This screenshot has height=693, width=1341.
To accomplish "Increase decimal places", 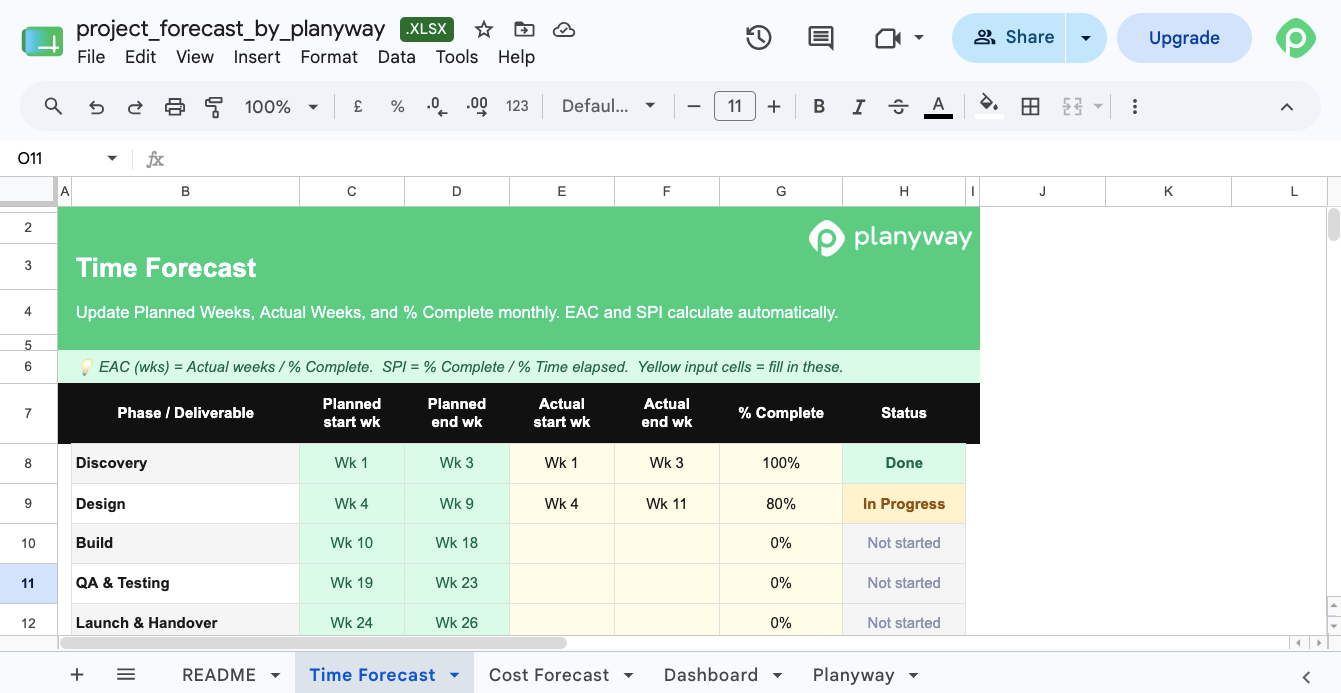I will (x=477, y=106).
